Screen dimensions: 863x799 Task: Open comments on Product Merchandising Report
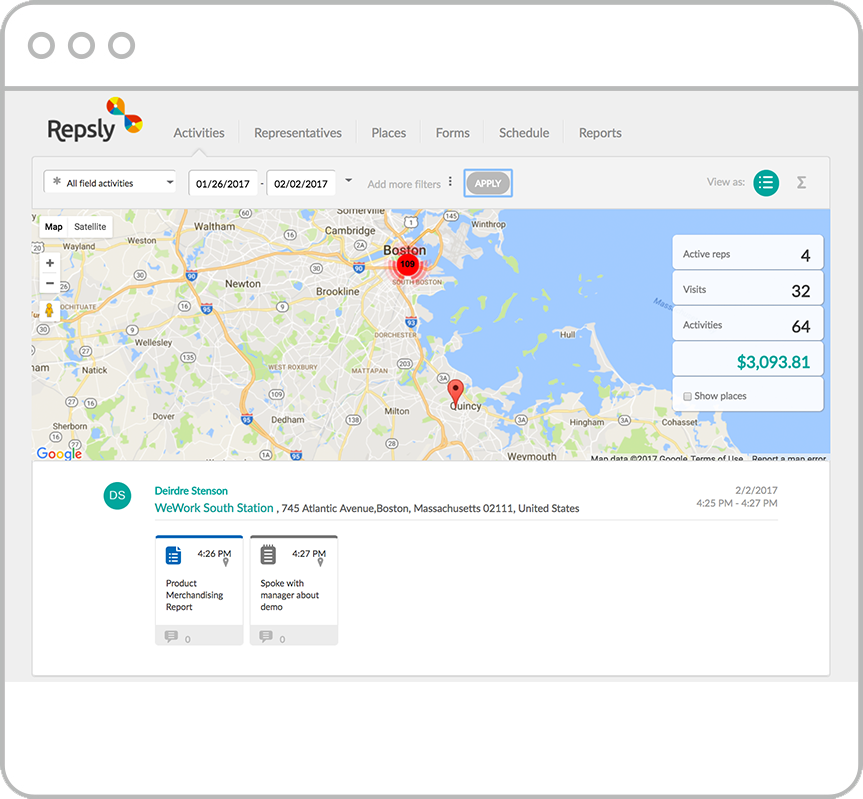click(x=171, y=637)
